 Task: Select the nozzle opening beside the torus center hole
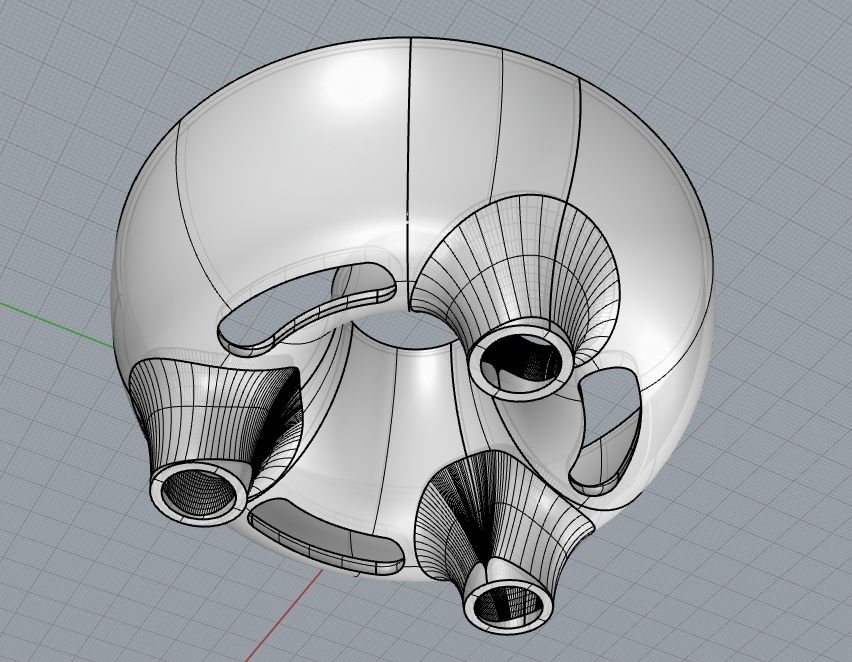pos(521,360)
